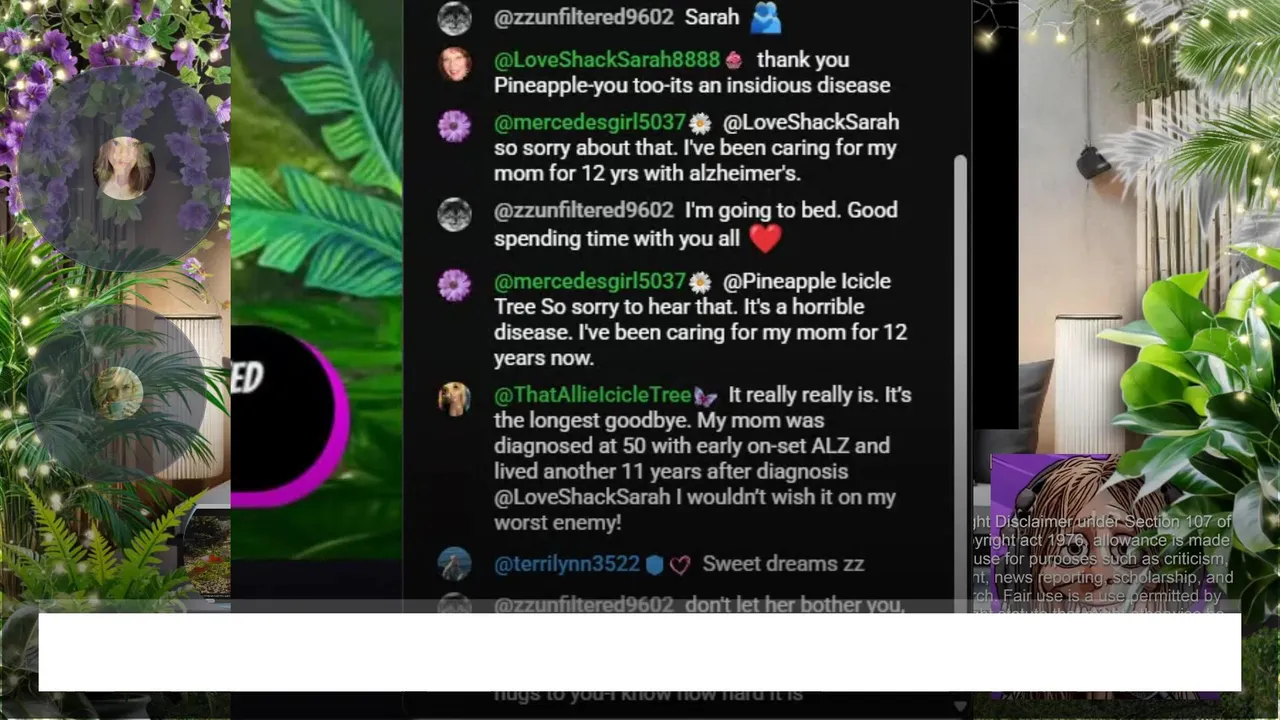The width and height of the screenshot is (1280, 720).
Task: Open the @terrilynn3522 username link
Action: click(567, 564)
